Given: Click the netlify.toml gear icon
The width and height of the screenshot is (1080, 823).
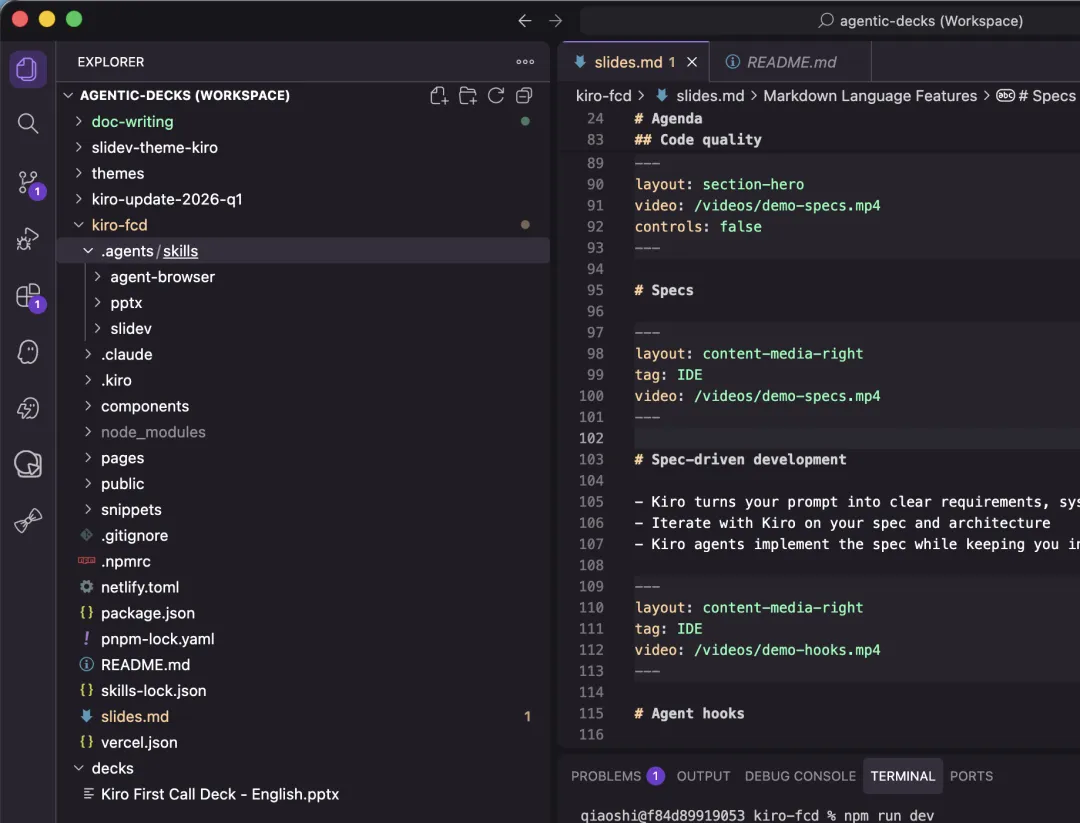Looking at the screenshot, I should click(x=86, y=587).
